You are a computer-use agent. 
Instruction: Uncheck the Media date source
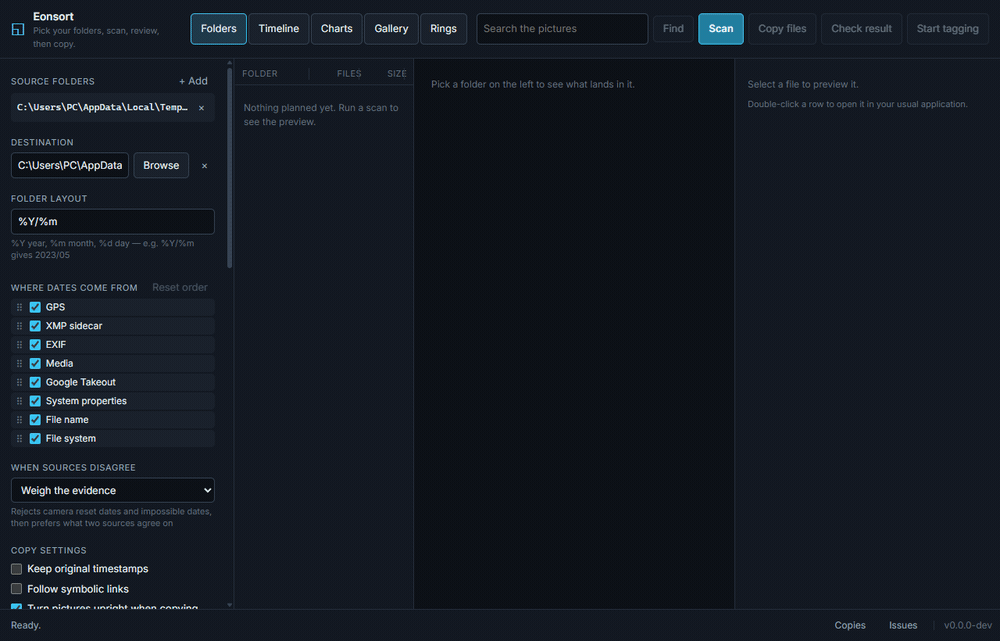click(x=35, y=364)
